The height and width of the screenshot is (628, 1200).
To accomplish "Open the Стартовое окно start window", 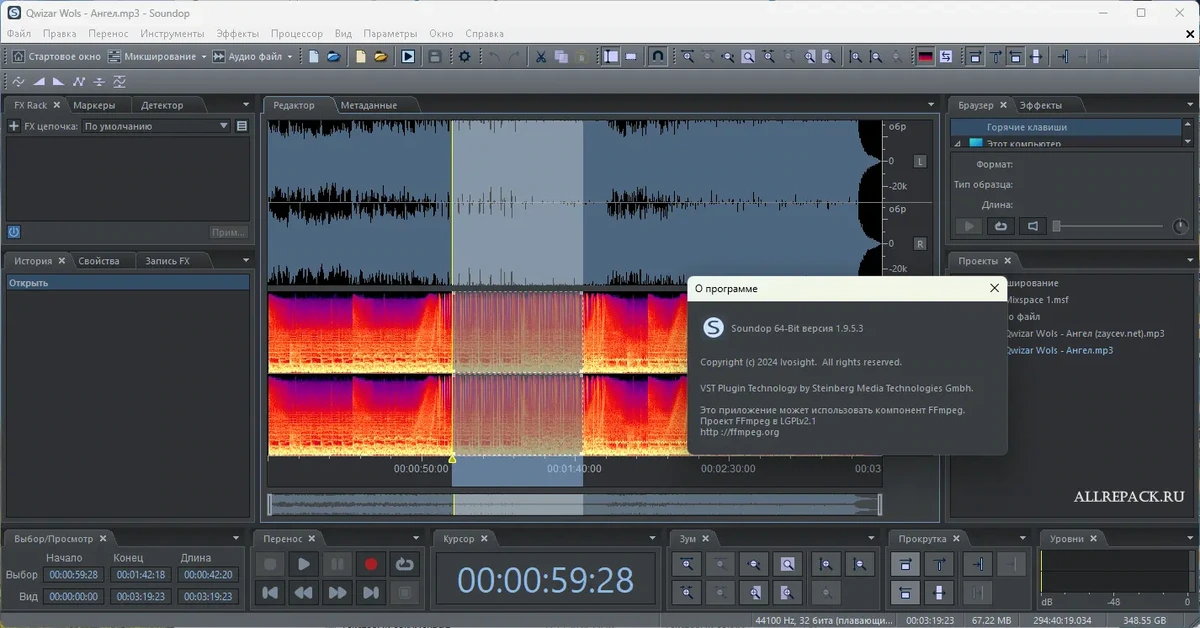I will coord(55,57).
